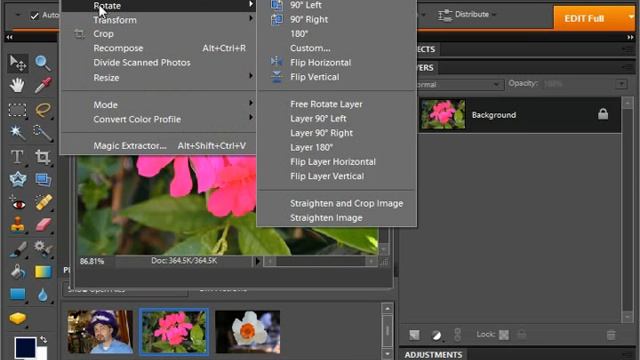
Task: Open the layer blend mode dropdown
Action: pyautogui.click(x=459, y=84)
